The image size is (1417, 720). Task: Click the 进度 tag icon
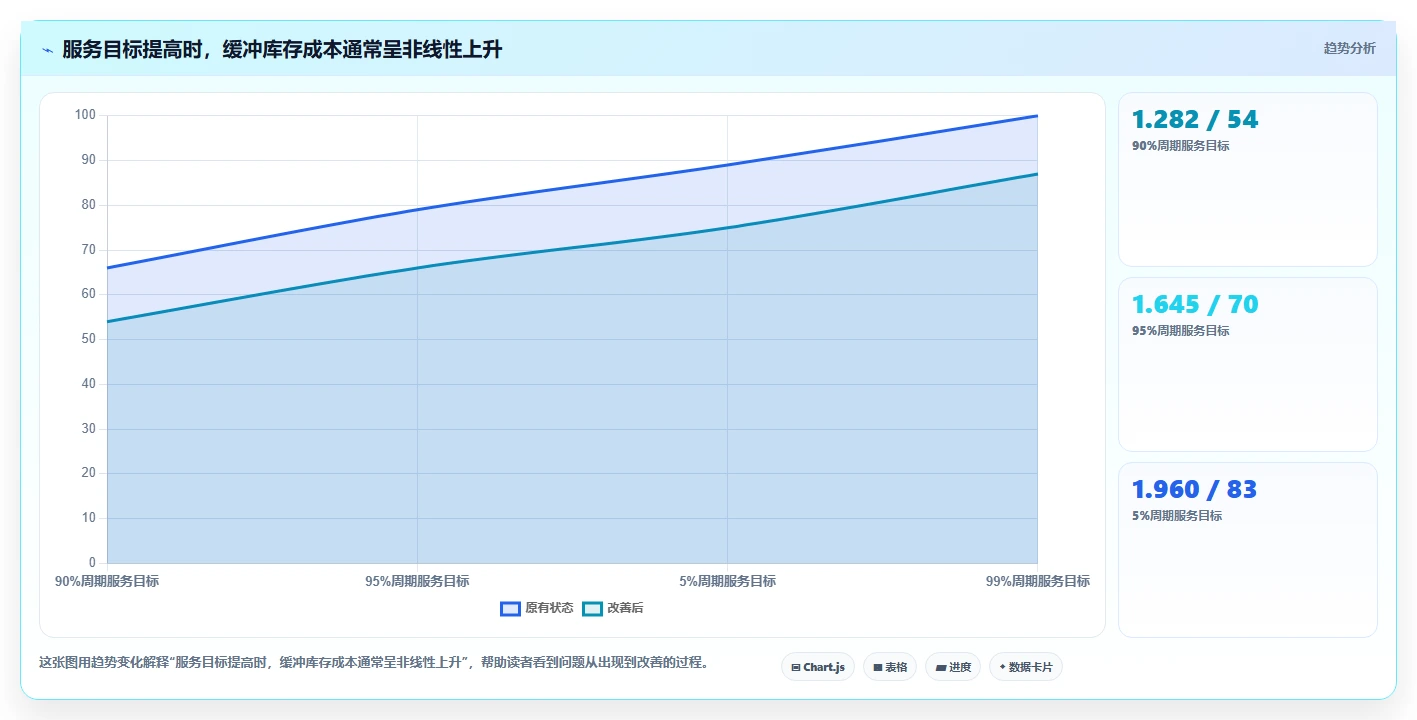pos(941,667)
